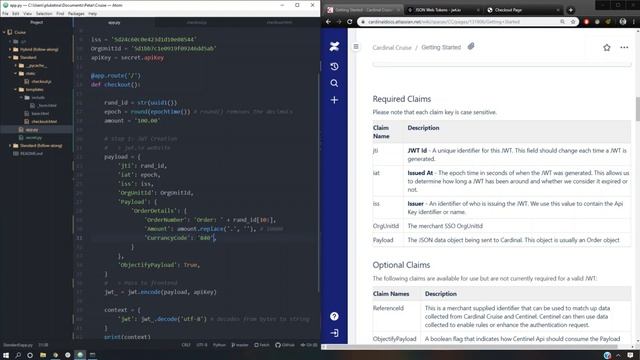Reload the browser page
The height and width of the screenshot is (360, 640).
click(350, 22)
